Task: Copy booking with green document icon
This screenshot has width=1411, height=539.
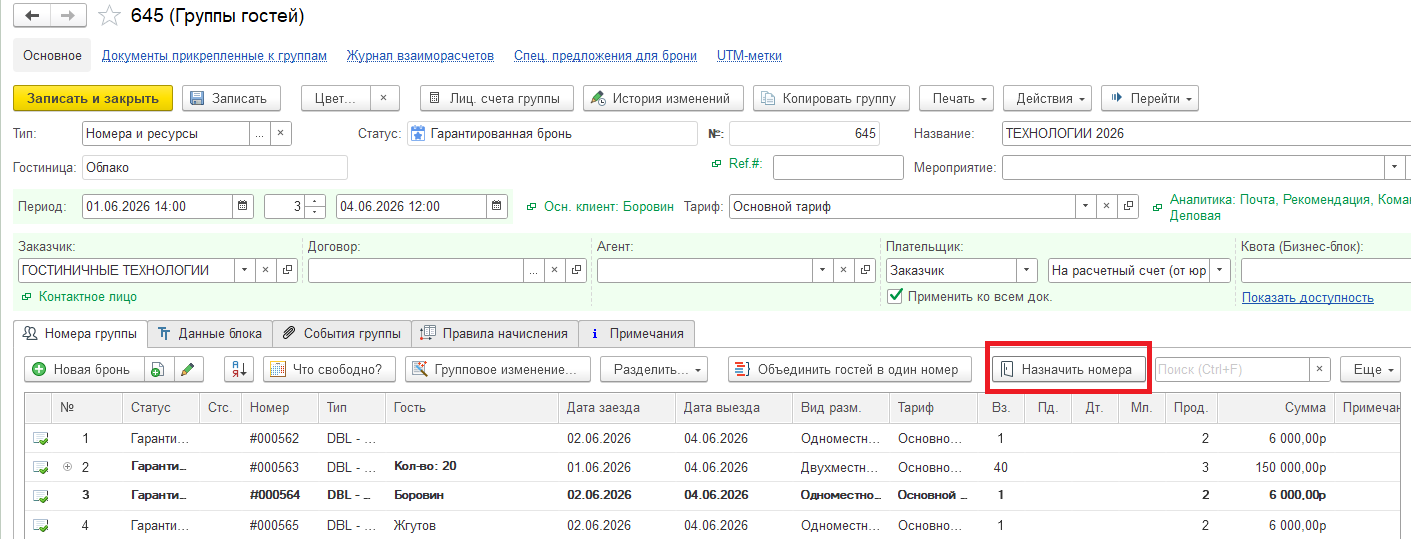Action: point(158,369)
